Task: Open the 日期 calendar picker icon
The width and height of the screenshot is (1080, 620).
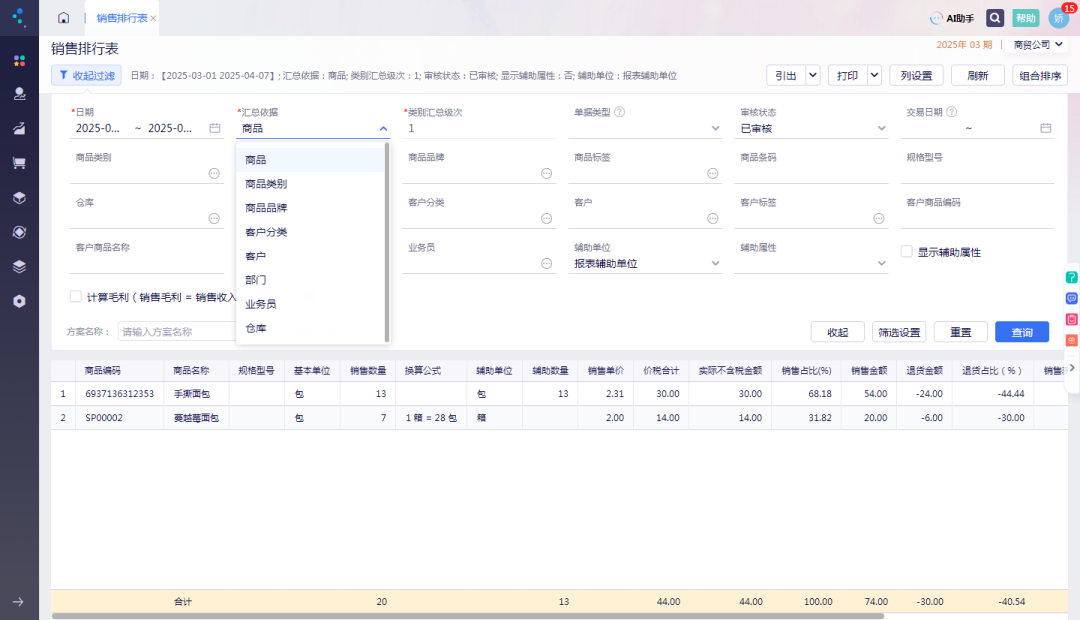Action: point(215,128)
